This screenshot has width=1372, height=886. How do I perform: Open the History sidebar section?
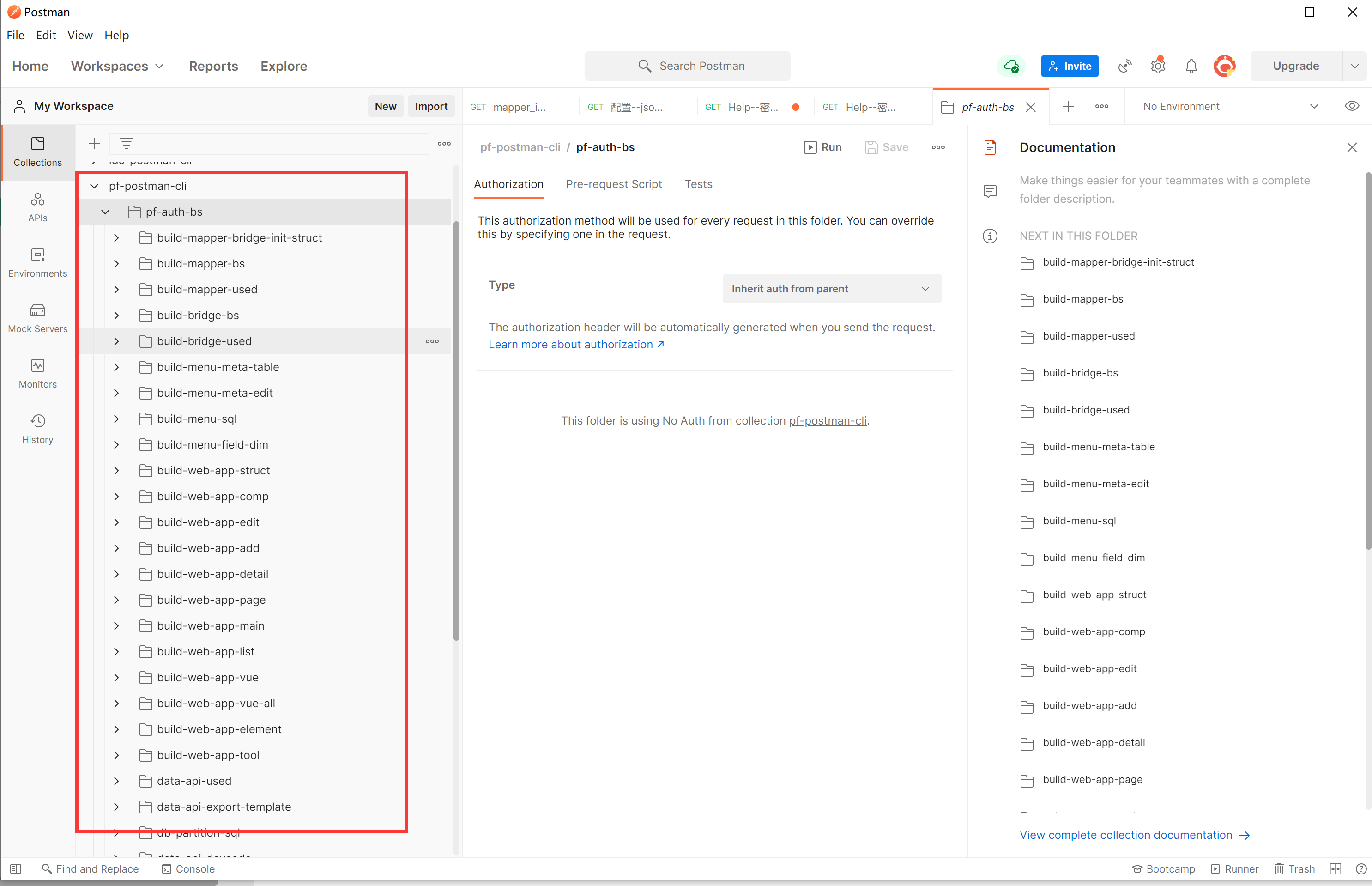click(x=37, y=429)
